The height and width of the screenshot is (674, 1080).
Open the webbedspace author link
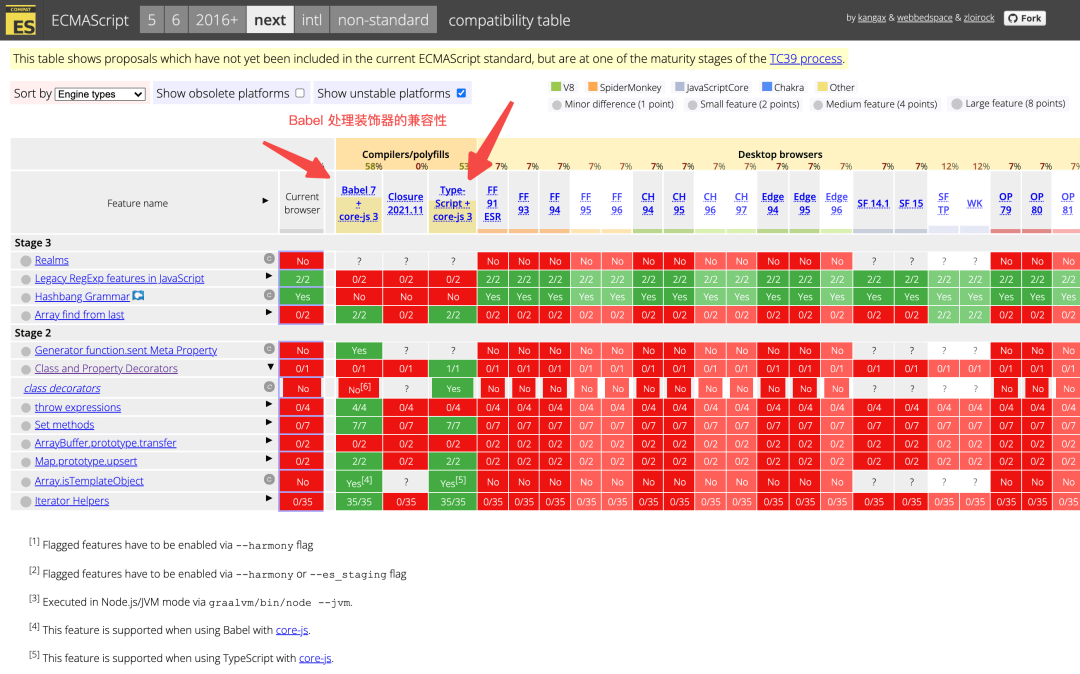point(924,18)
